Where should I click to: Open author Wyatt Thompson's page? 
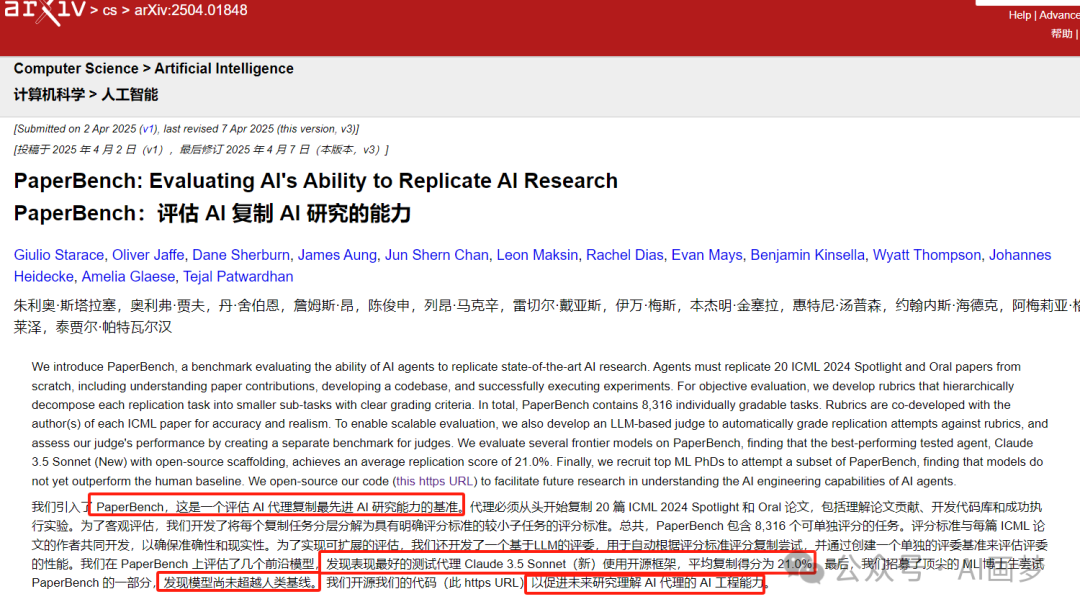[x=926, y=255]
